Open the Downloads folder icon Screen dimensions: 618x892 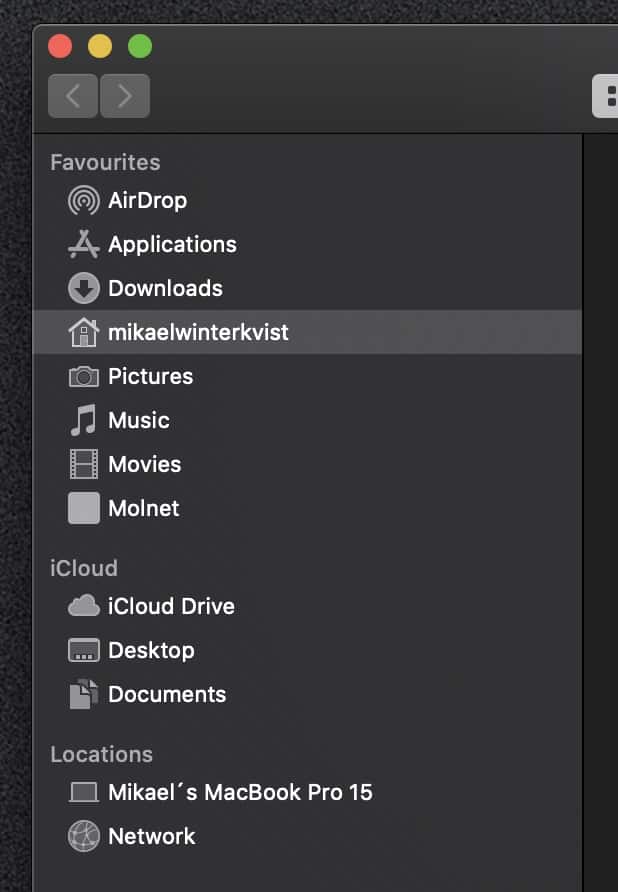(x=84, y=288)
